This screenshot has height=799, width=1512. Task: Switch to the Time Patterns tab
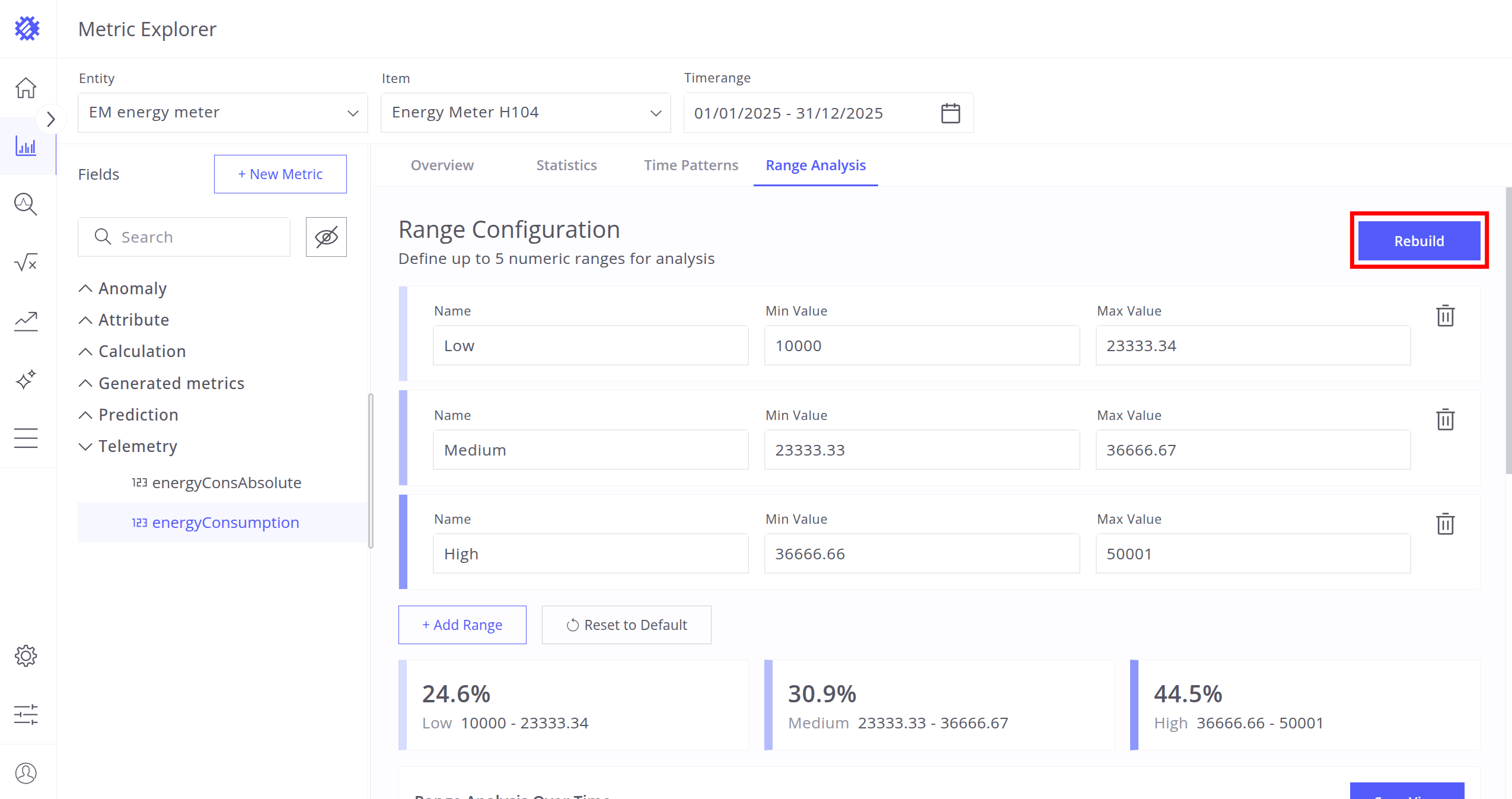691,165
